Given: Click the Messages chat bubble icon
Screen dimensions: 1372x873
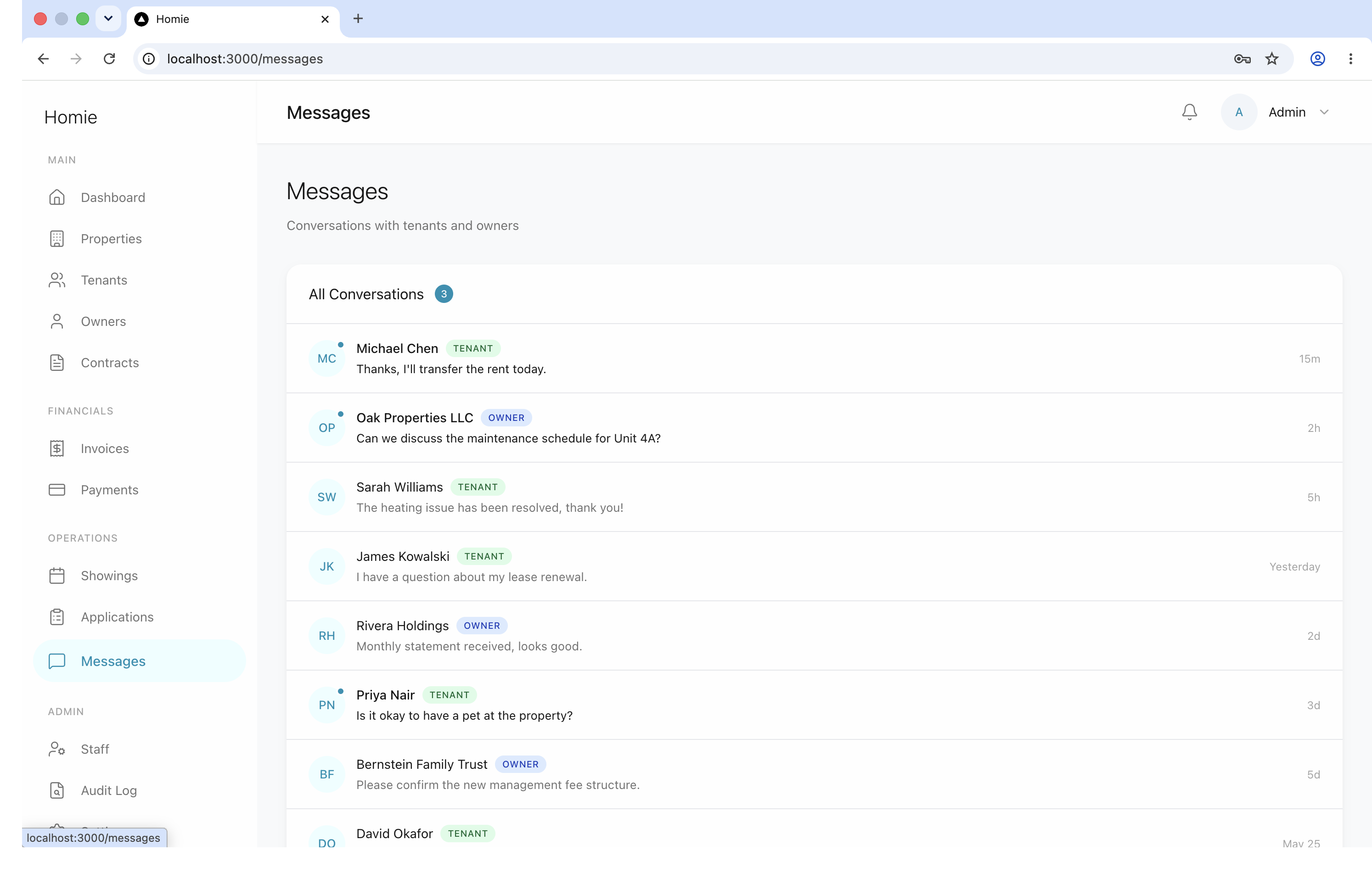Looking at the screenshot, I should (57, 660).
